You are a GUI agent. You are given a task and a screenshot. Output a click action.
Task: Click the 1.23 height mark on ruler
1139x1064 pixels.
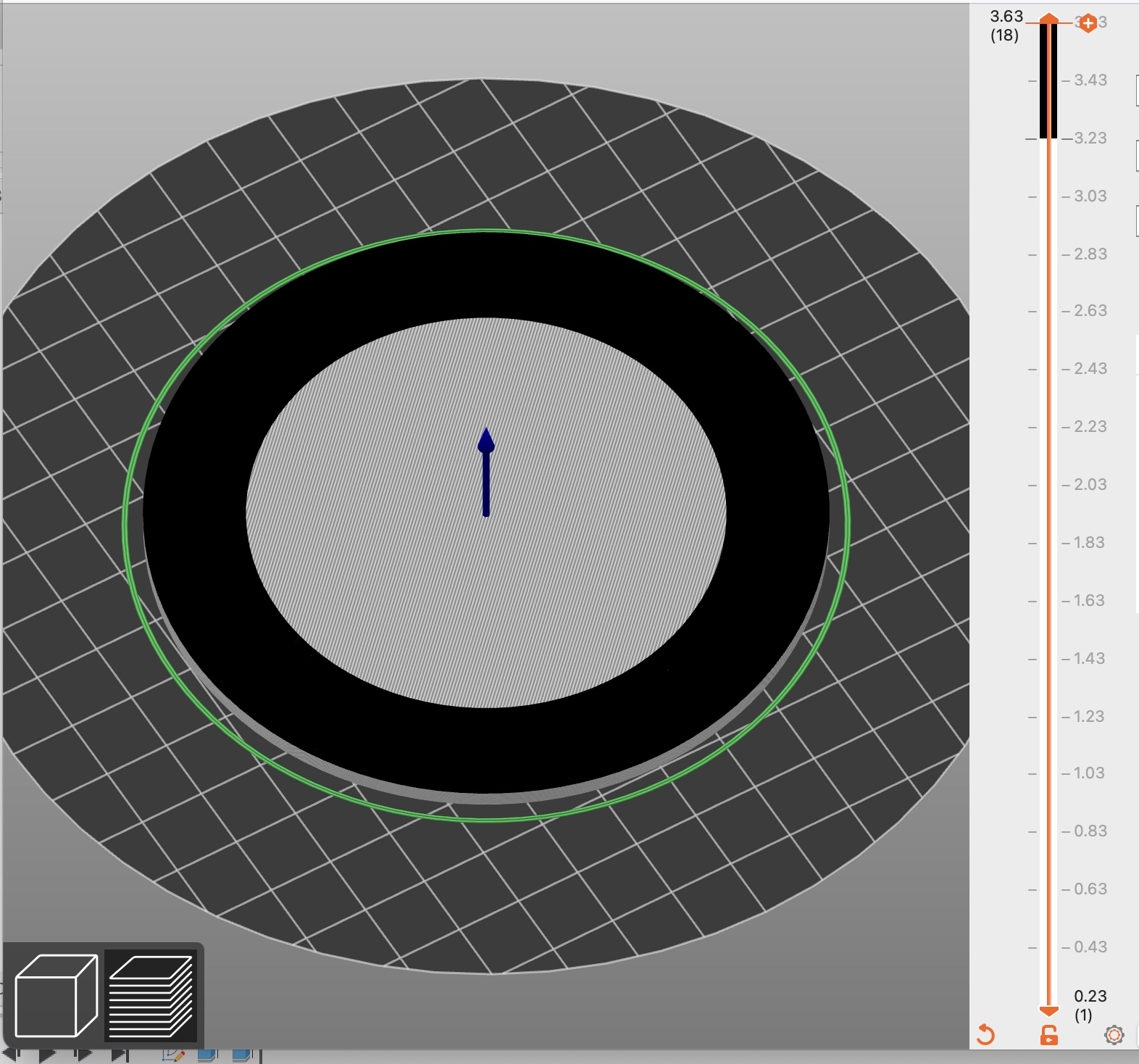click(1089, 717)
